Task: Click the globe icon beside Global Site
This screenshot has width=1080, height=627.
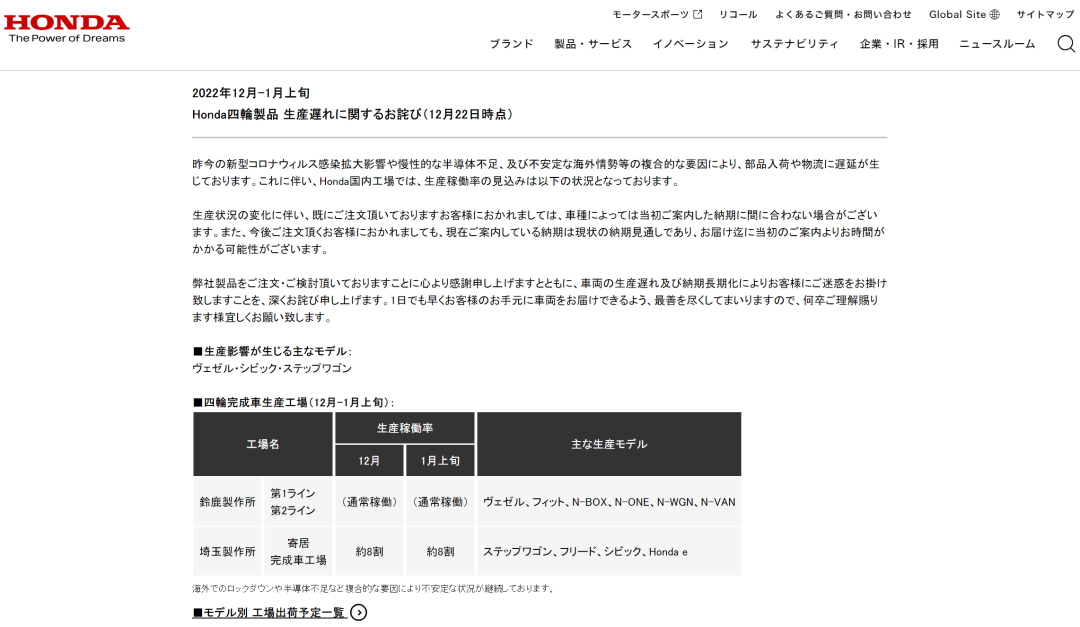Action: coord(995,14)
